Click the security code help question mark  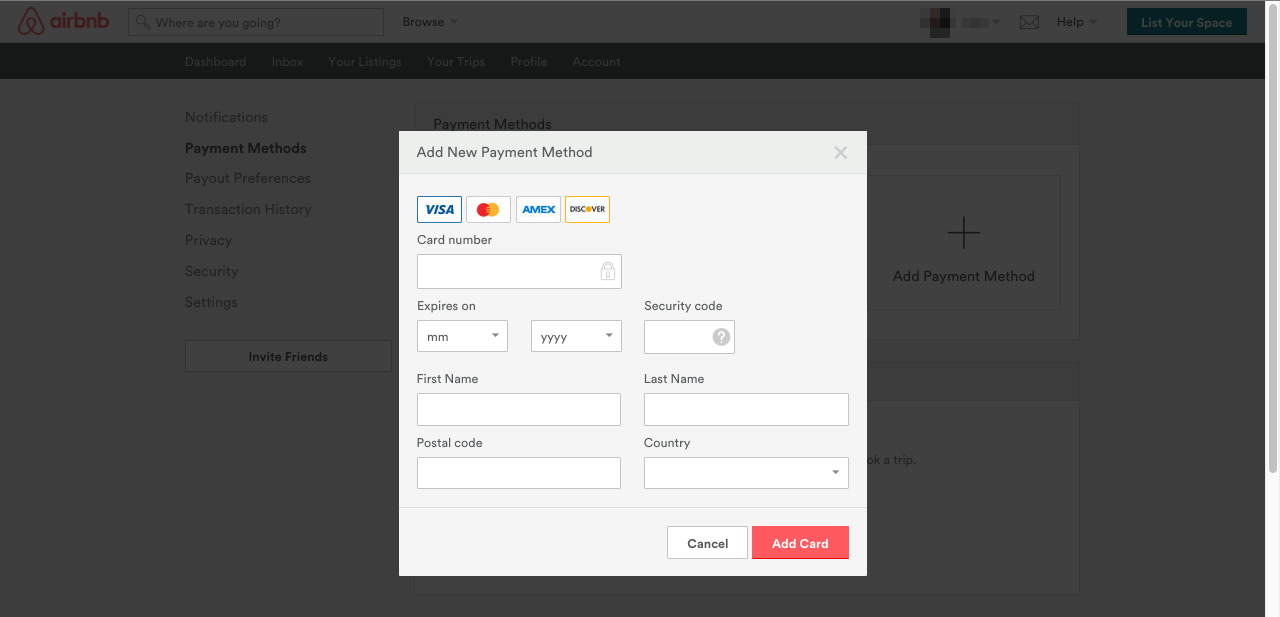click(x=723, y=337)
